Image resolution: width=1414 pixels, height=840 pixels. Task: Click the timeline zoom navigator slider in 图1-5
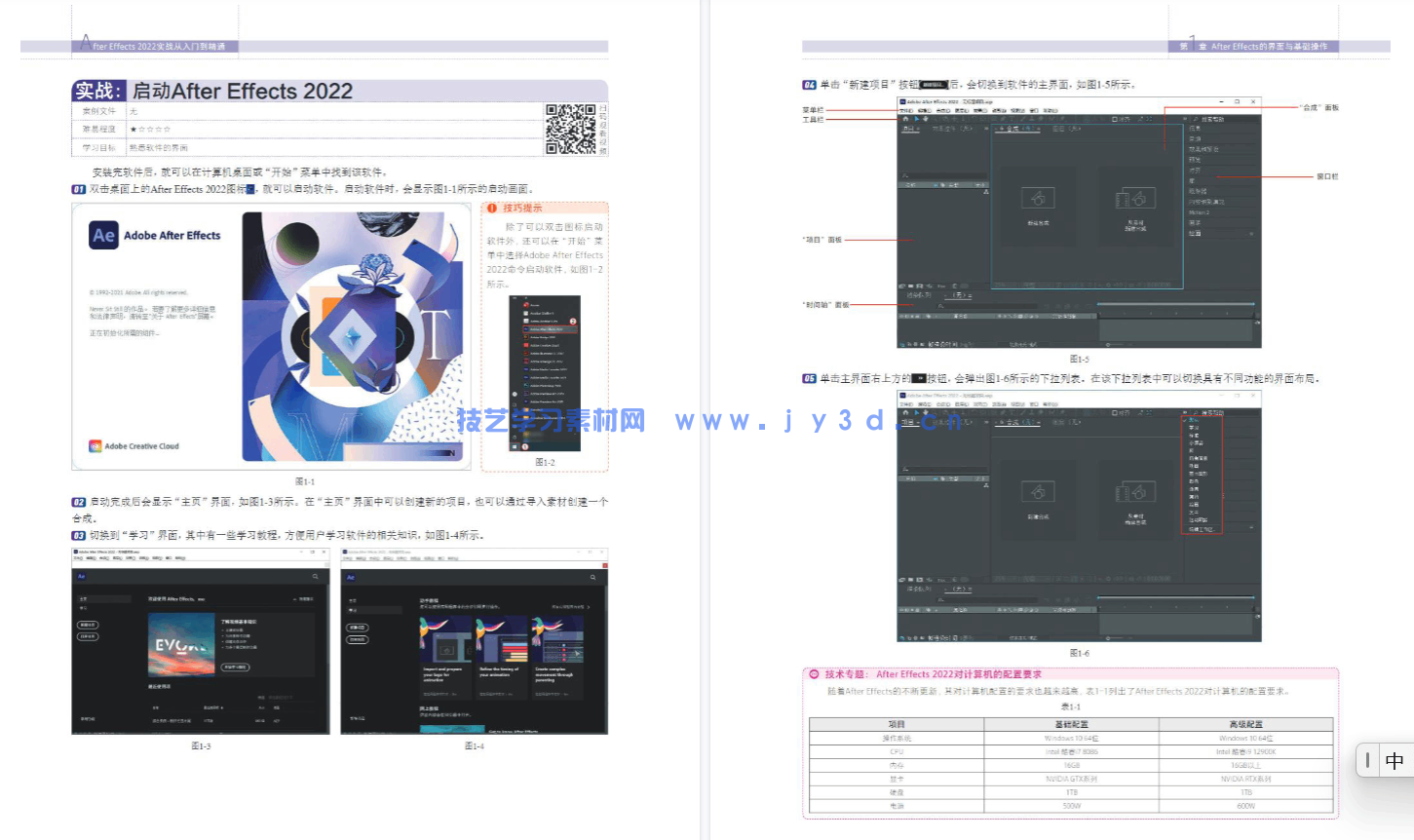pyautogui.click(x=1175, y=304)
